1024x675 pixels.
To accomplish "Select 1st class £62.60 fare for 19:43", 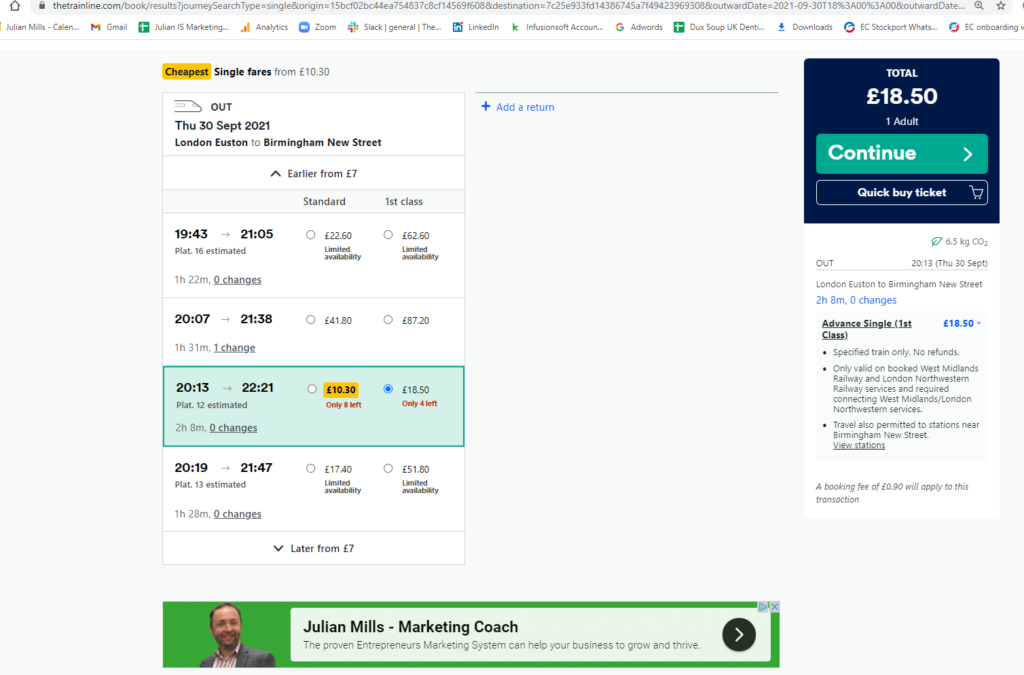I will (388, 235).
